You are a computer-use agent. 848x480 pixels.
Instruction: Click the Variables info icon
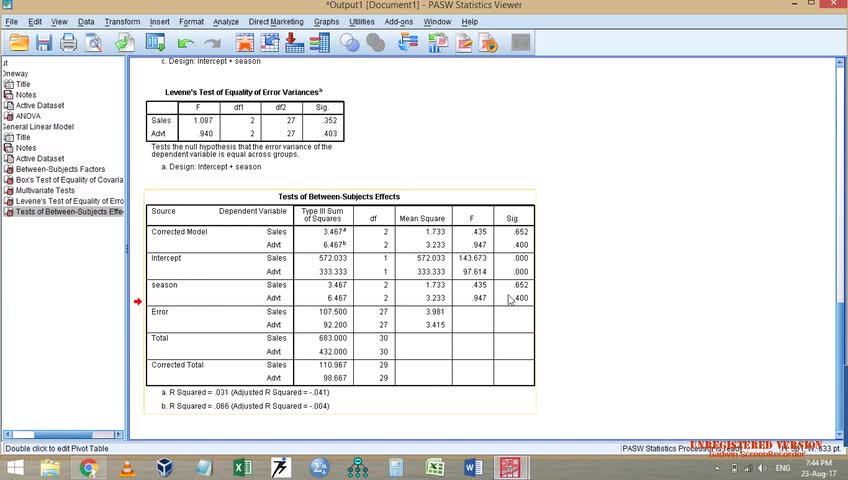pos(320,42)
